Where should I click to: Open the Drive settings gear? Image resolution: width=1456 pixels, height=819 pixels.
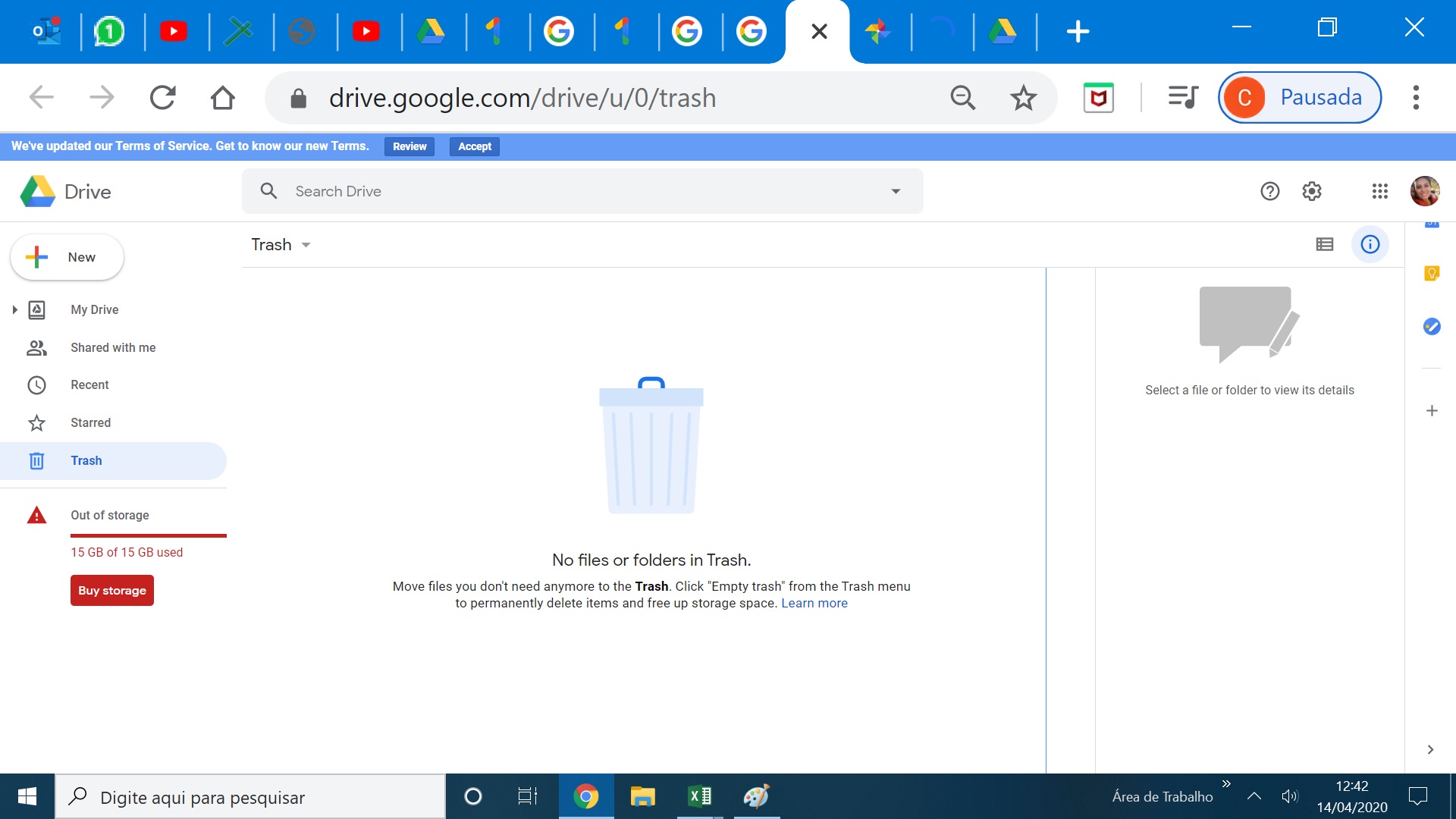coord(1311,191)
